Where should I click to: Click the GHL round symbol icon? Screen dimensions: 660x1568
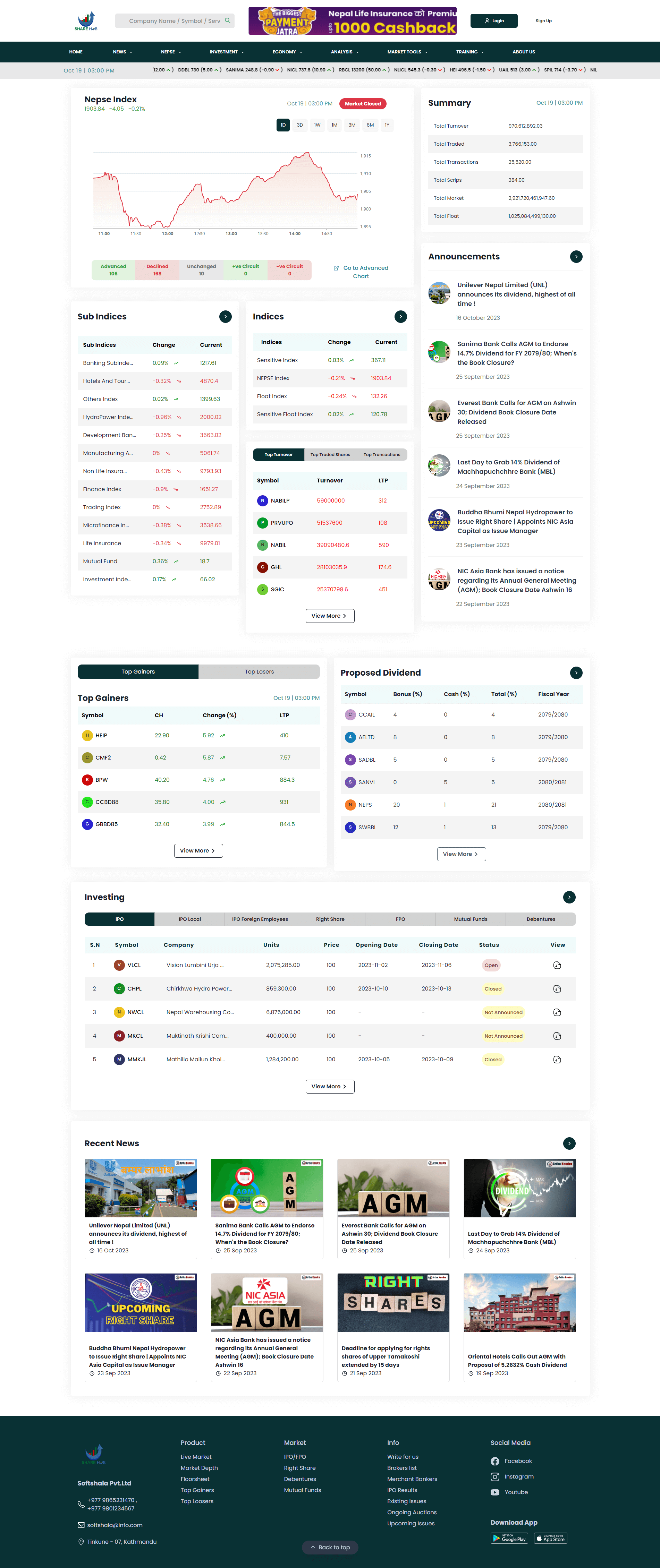pyautogui.click(x=262, y=567)
